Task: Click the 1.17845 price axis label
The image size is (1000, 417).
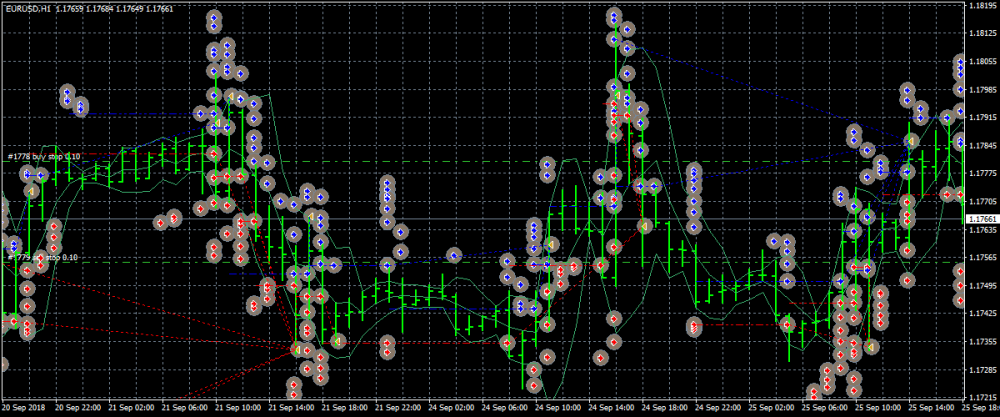Action: click(x=981, y=146)
